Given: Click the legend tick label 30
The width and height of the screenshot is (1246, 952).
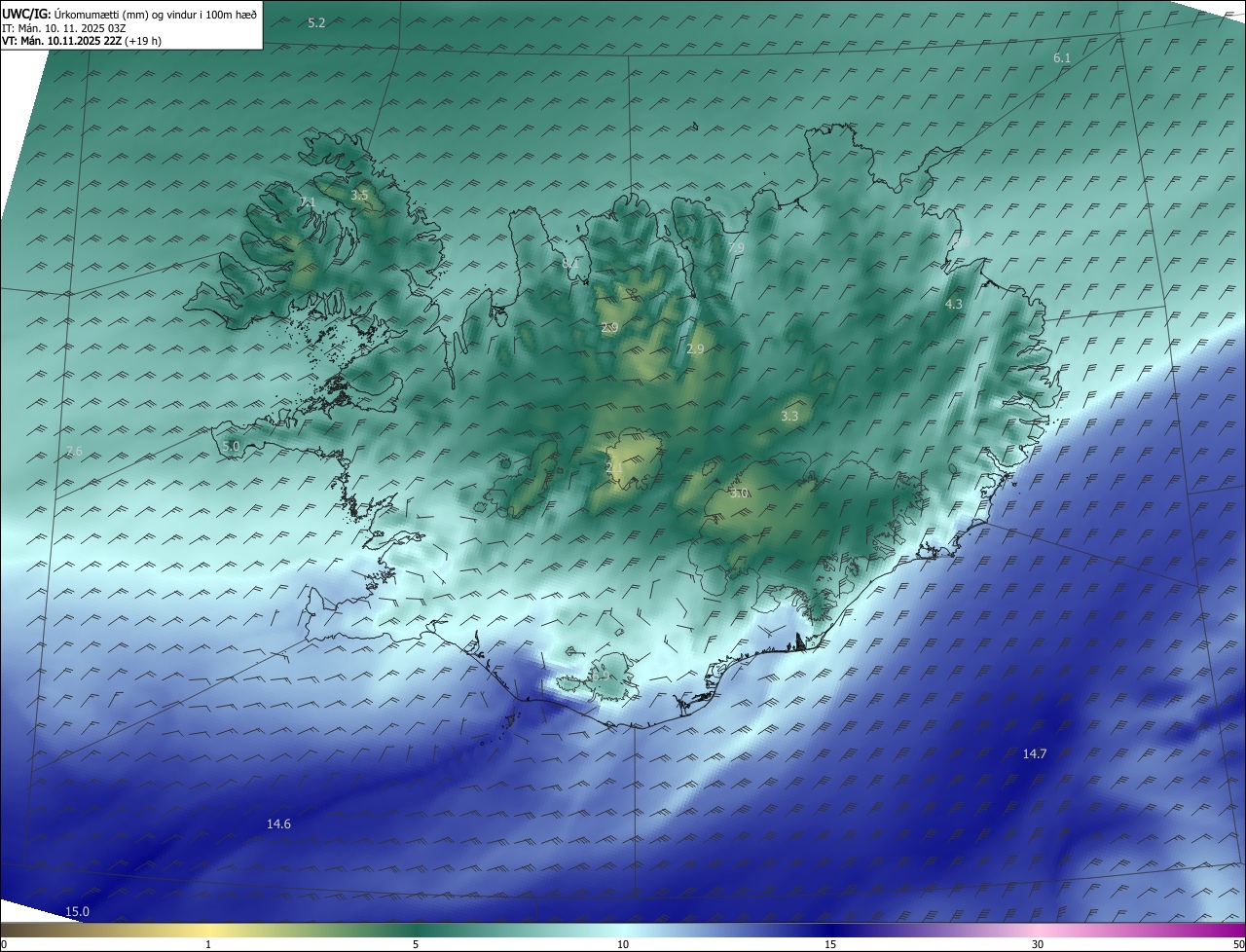Looking at the screenshot, I should tap(1038, 945).
